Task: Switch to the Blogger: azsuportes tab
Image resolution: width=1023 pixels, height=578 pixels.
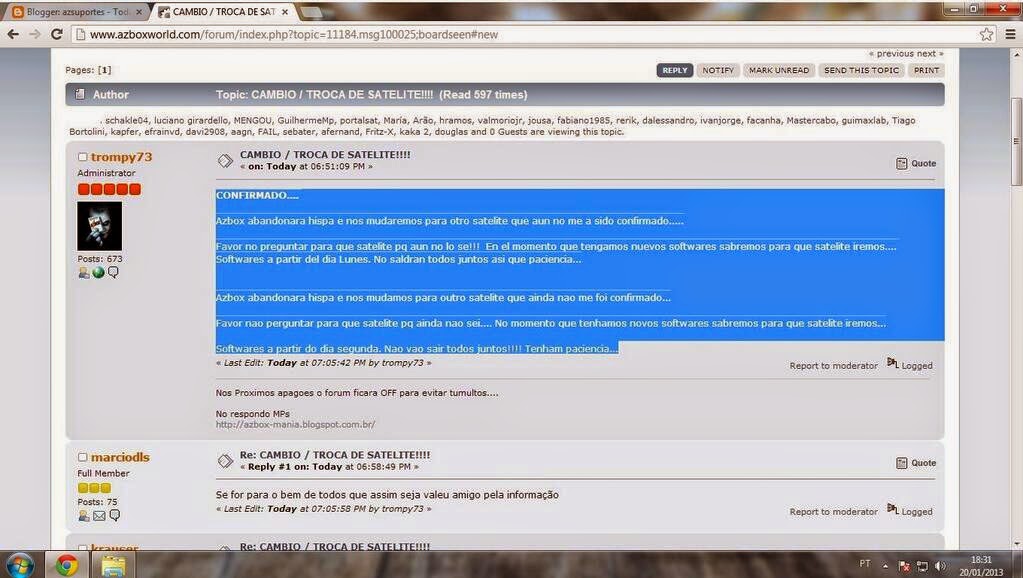Action: coord(77,12)
